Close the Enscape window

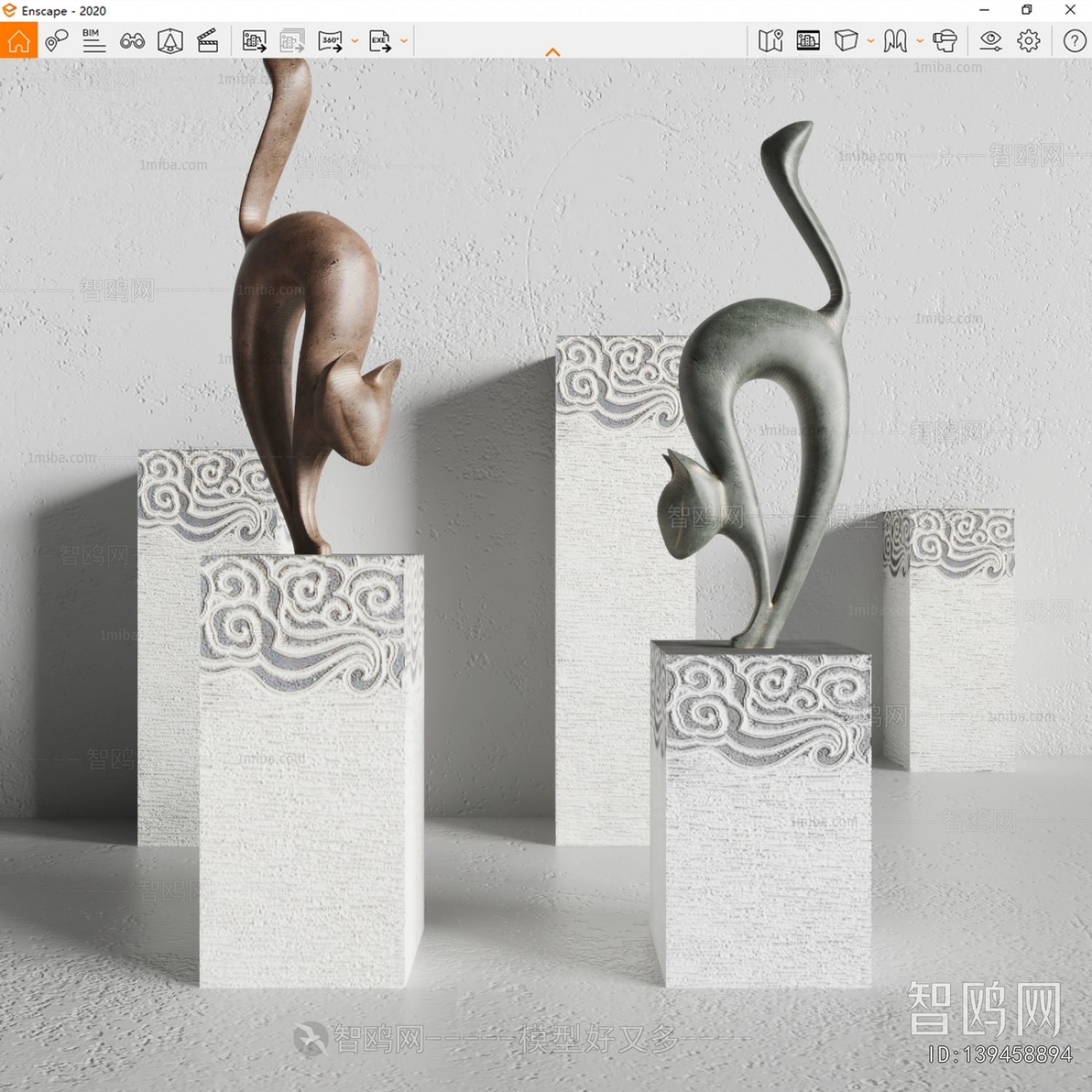point(1070,10)
